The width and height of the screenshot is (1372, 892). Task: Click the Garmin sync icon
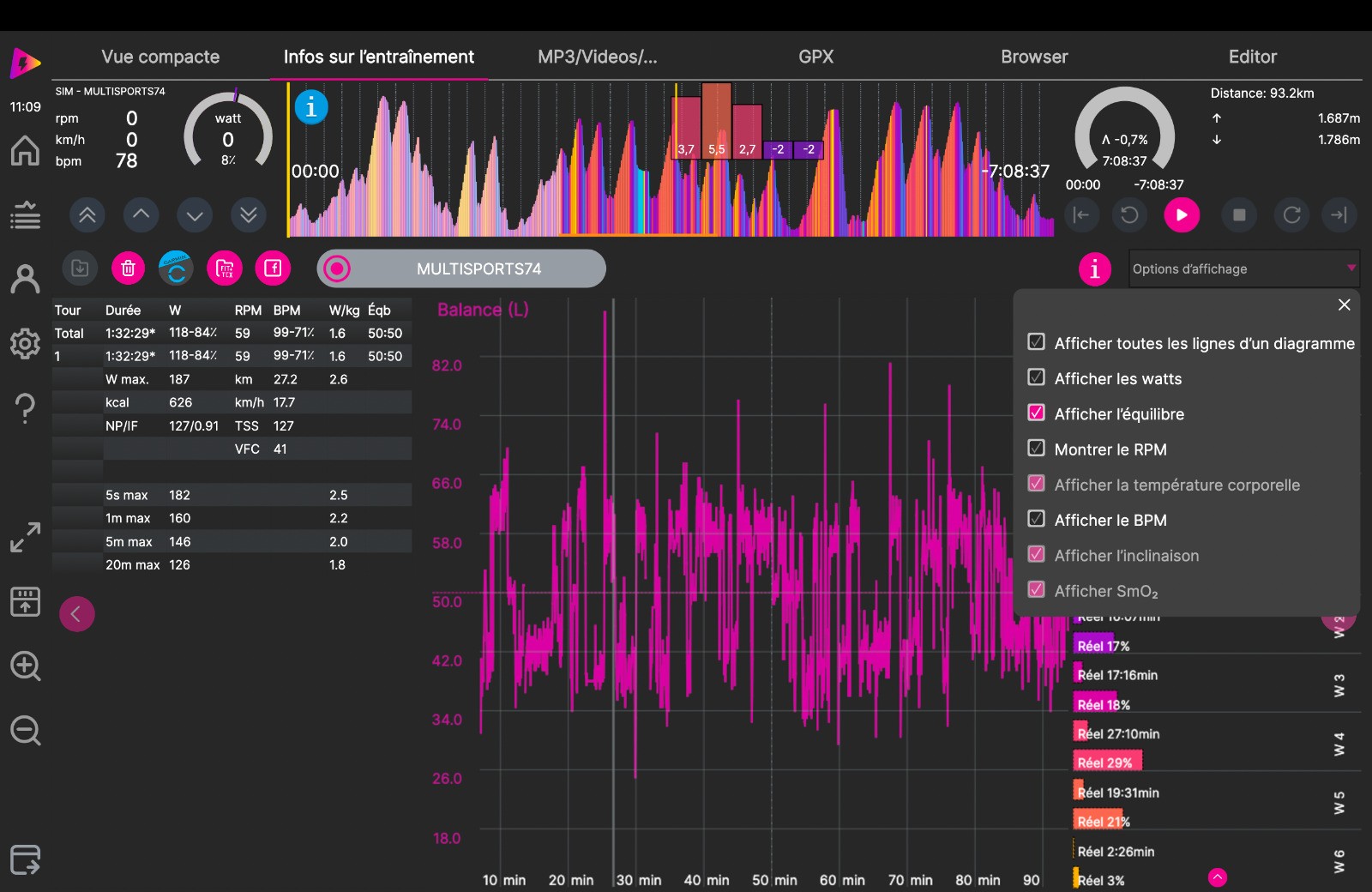[x=176, y=268]
